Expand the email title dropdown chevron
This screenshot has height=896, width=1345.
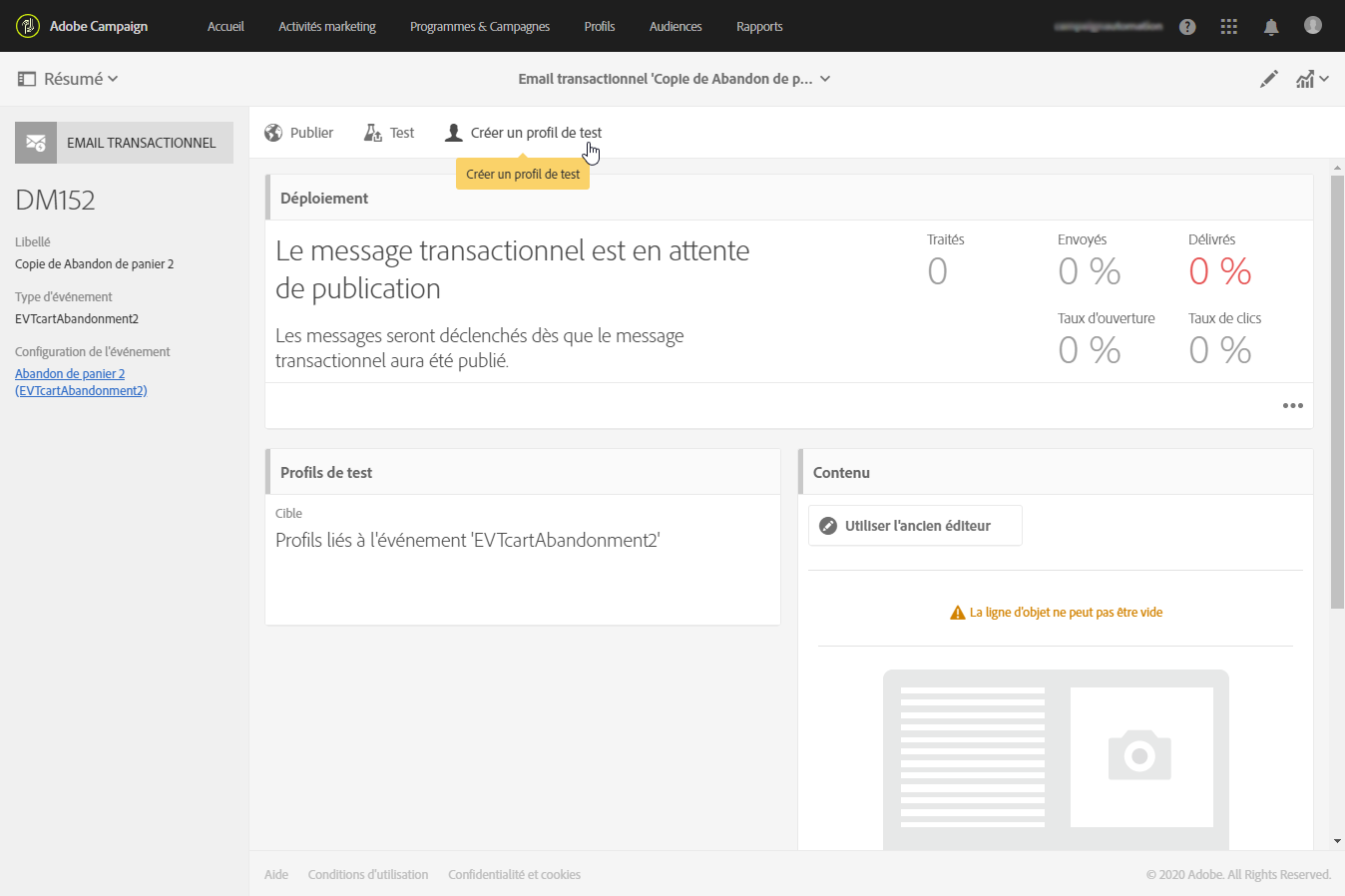click(825, 79)
